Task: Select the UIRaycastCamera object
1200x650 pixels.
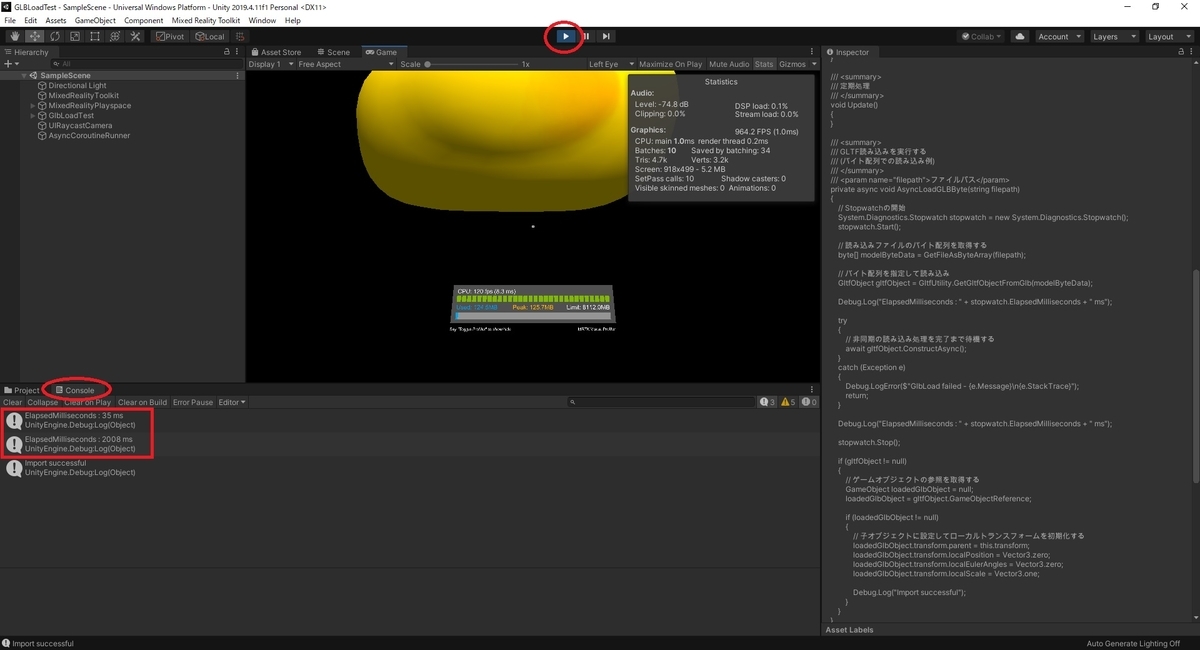Action: tap(80, 125)
